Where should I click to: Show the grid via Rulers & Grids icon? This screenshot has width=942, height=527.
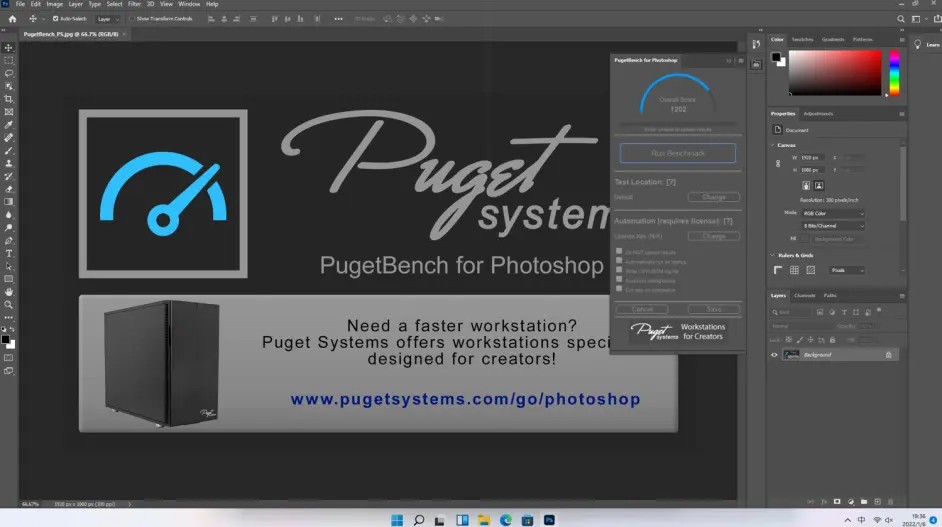point(794,270)
